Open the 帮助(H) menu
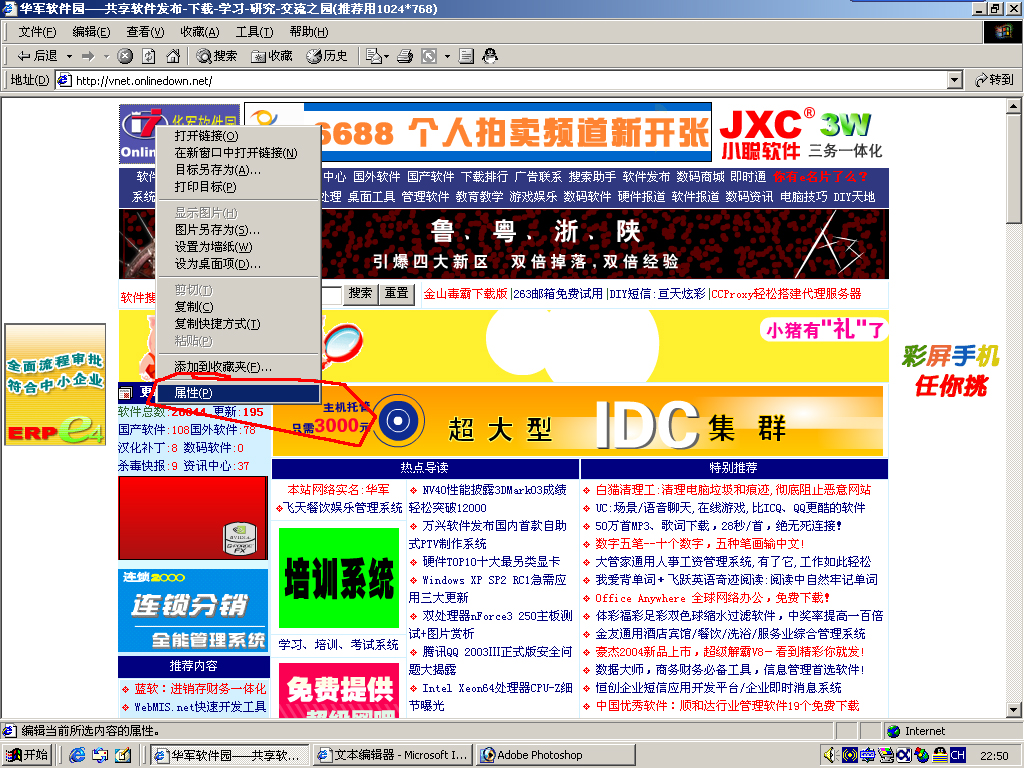Screen dimensions: 1024x768 pyautogui.click(x=309, y=31)
